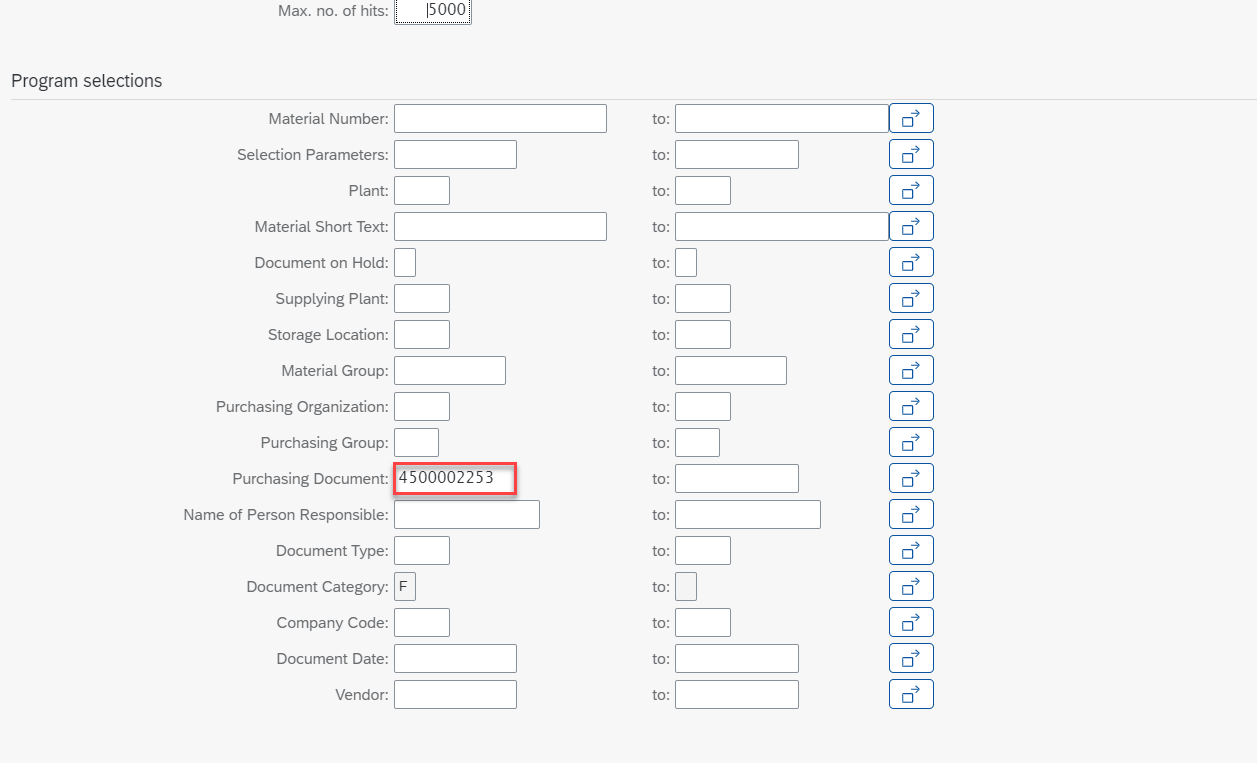The height and width of the screenshot is (763, 1257).
Task: Select the Document Category field showing F
Action: [405, 586]
